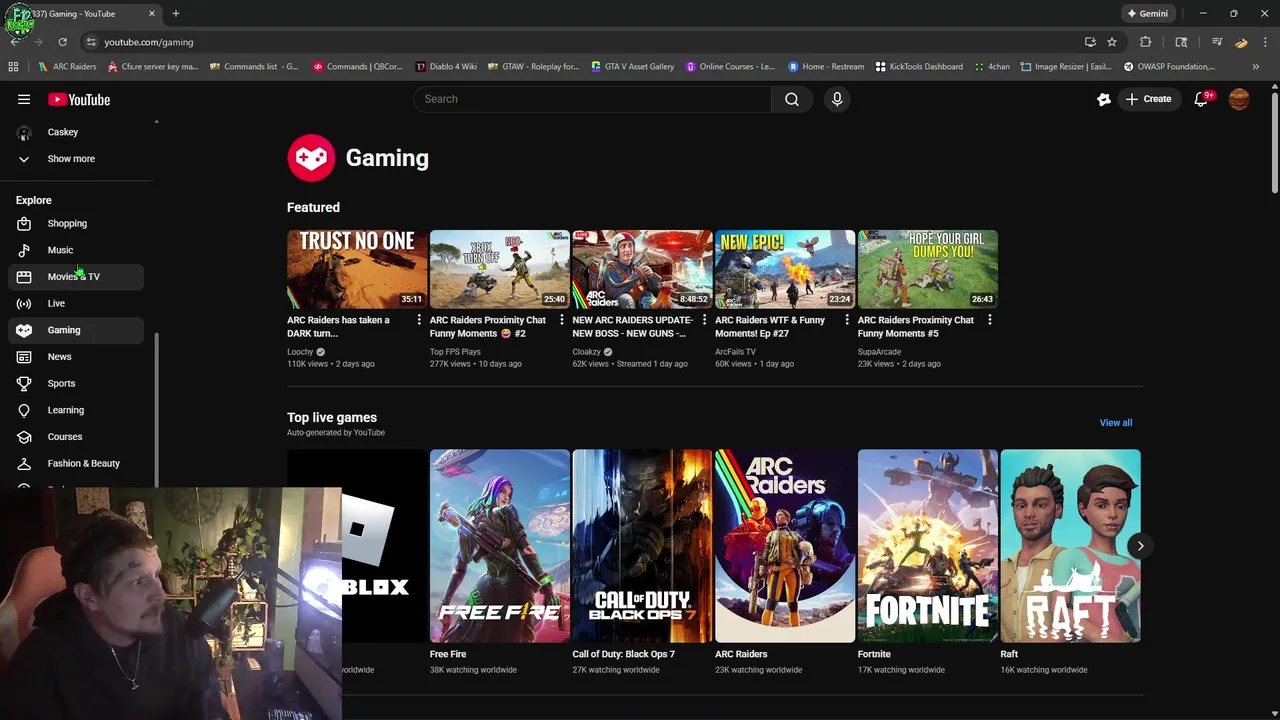Start voice search with the microphone

(x=837, y=99)
